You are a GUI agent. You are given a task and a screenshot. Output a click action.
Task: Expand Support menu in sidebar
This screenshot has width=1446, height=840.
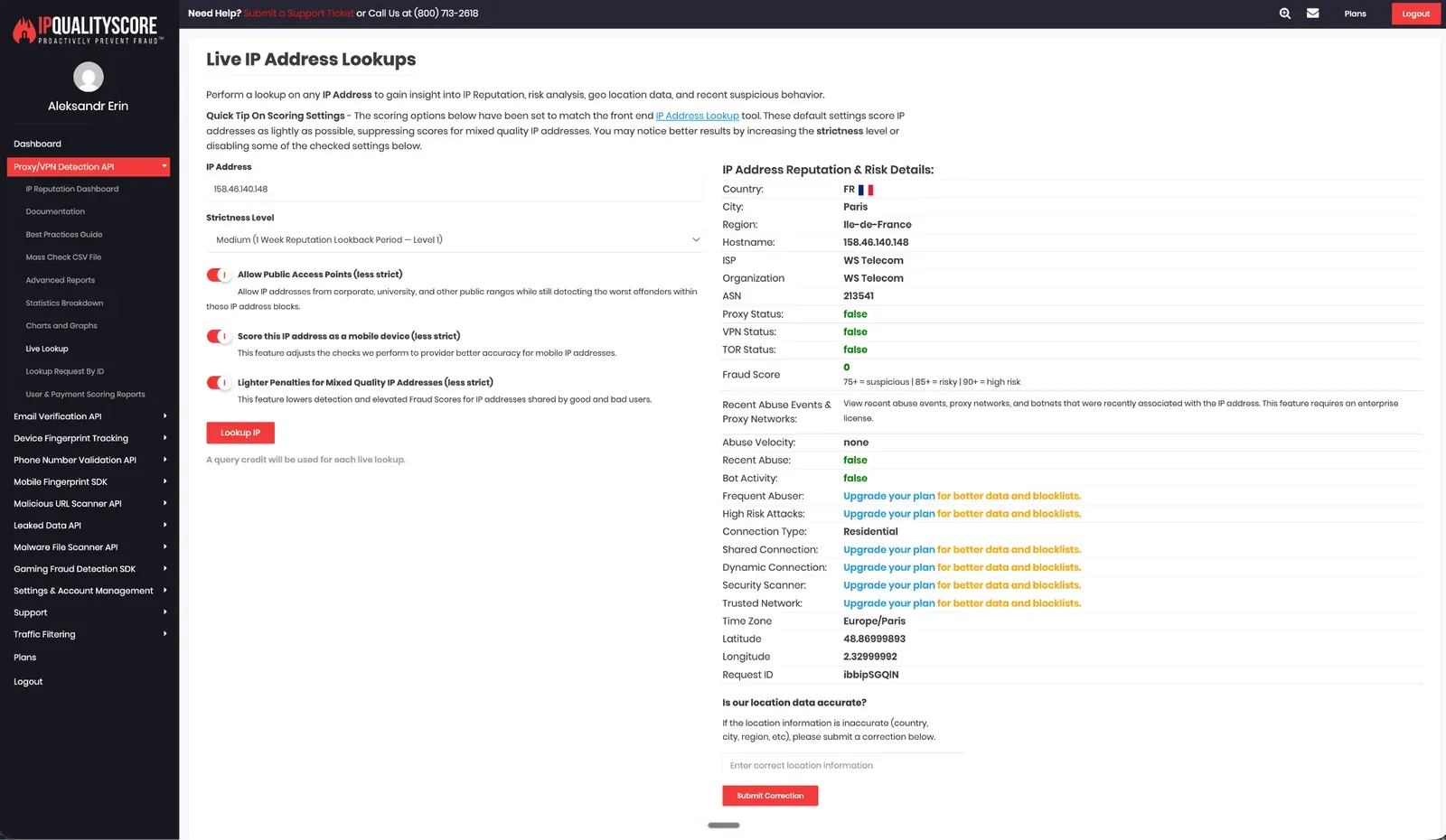89,612
